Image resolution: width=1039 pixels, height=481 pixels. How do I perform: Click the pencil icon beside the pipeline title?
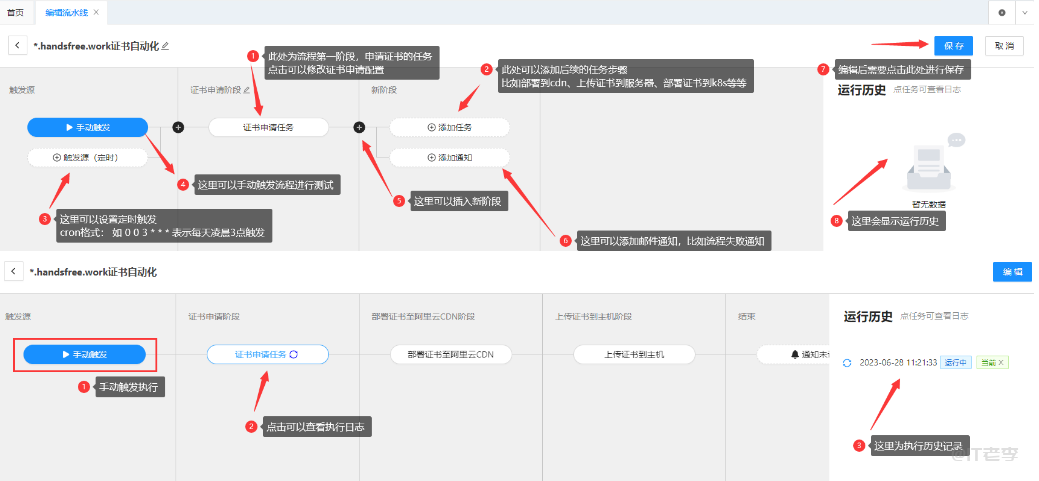tap(166, 46)
